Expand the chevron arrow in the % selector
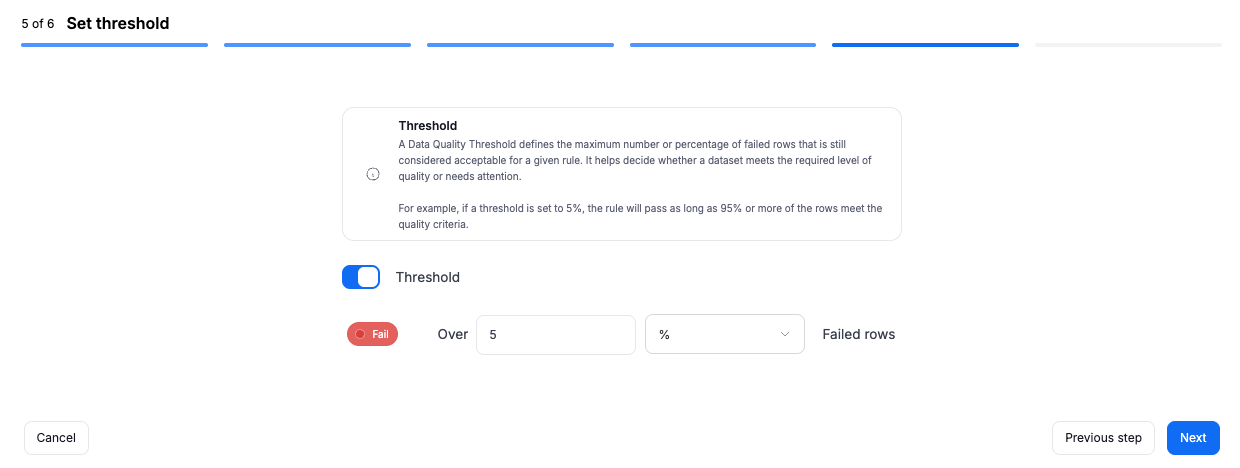 [x=785, y=334]
